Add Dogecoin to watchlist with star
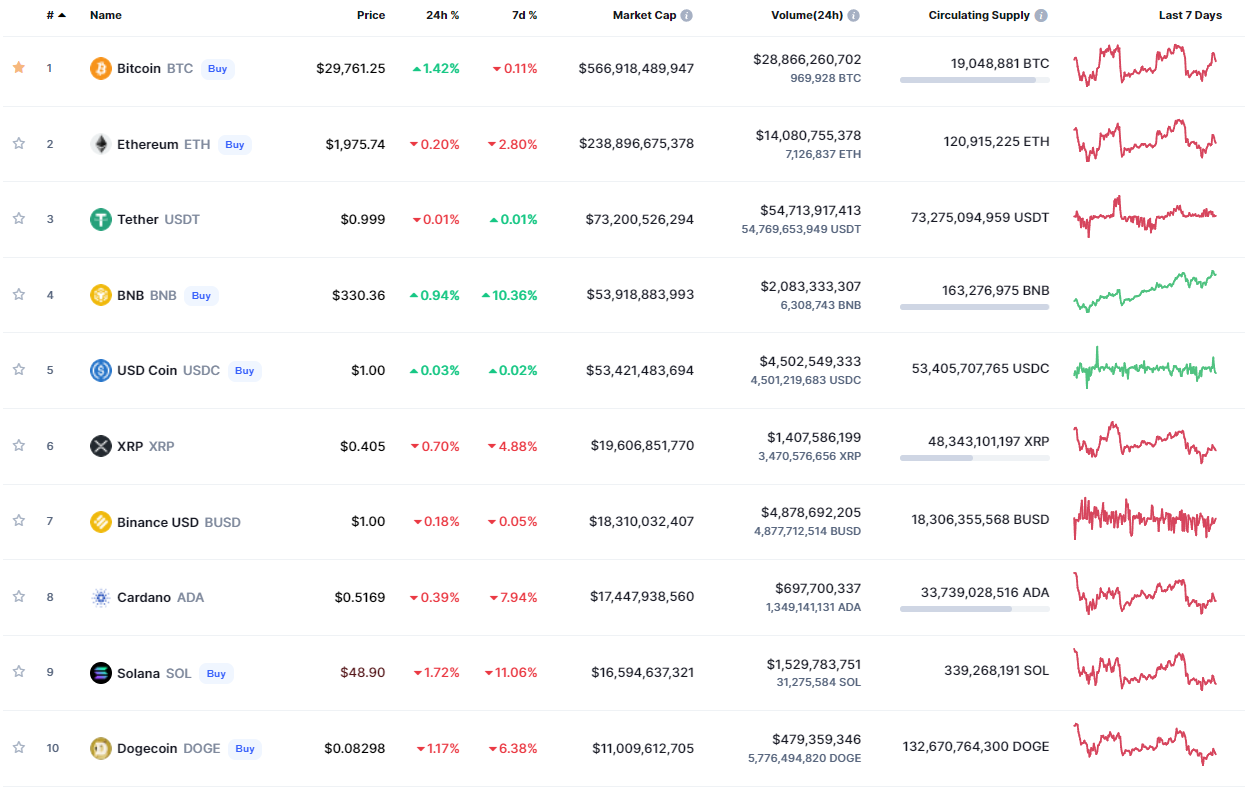This screenshot has height=792, width=1245. coord(18,747)
